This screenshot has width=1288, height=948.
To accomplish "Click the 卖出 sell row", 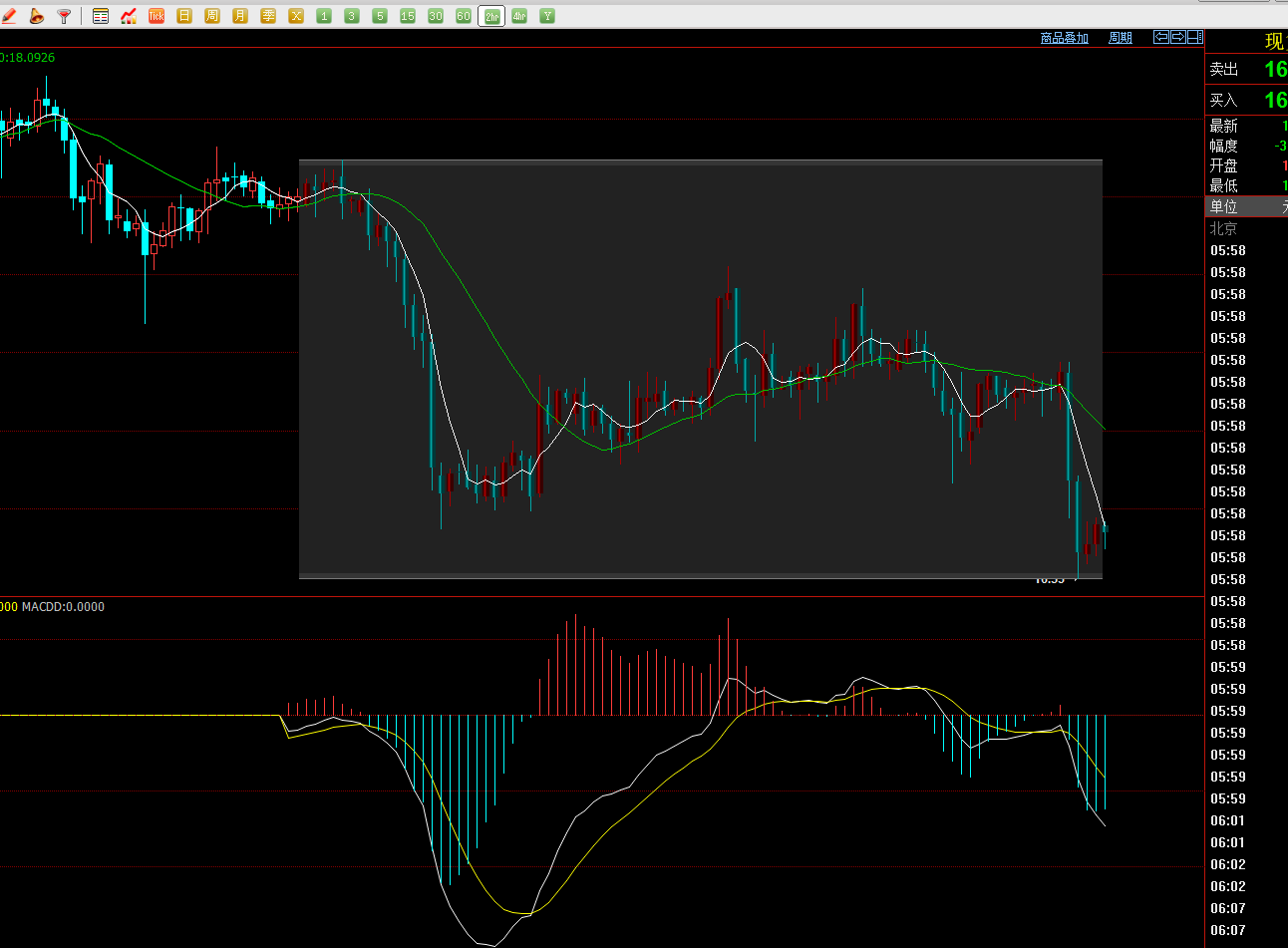I will coord(1246,69).
